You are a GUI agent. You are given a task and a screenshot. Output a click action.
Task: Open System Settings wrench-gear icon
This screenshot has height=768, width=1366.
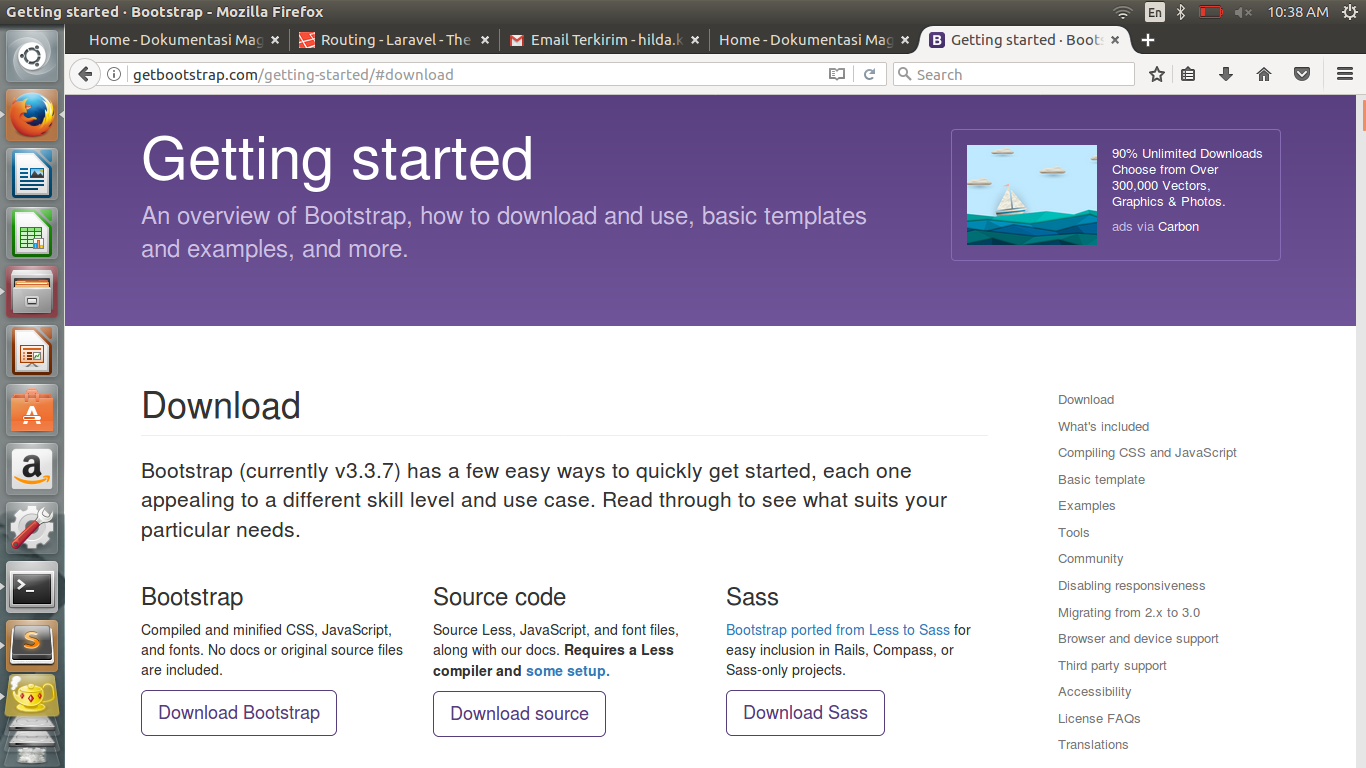[33, 528]
